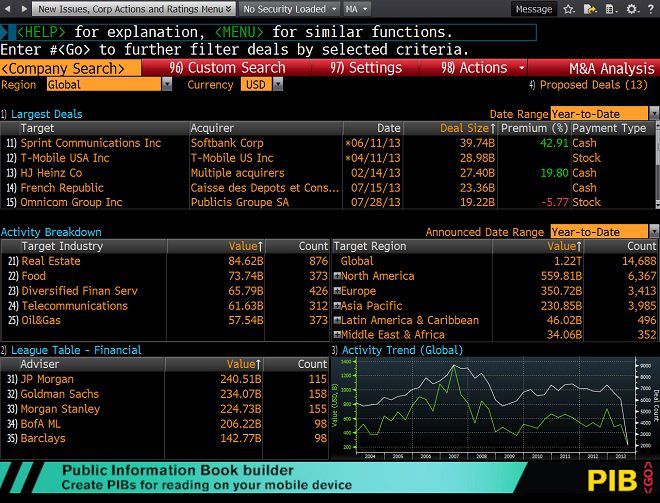
Task: Open the Currency USD dropdown arrow
Action: pyautogui.click(x=278, y=85)
